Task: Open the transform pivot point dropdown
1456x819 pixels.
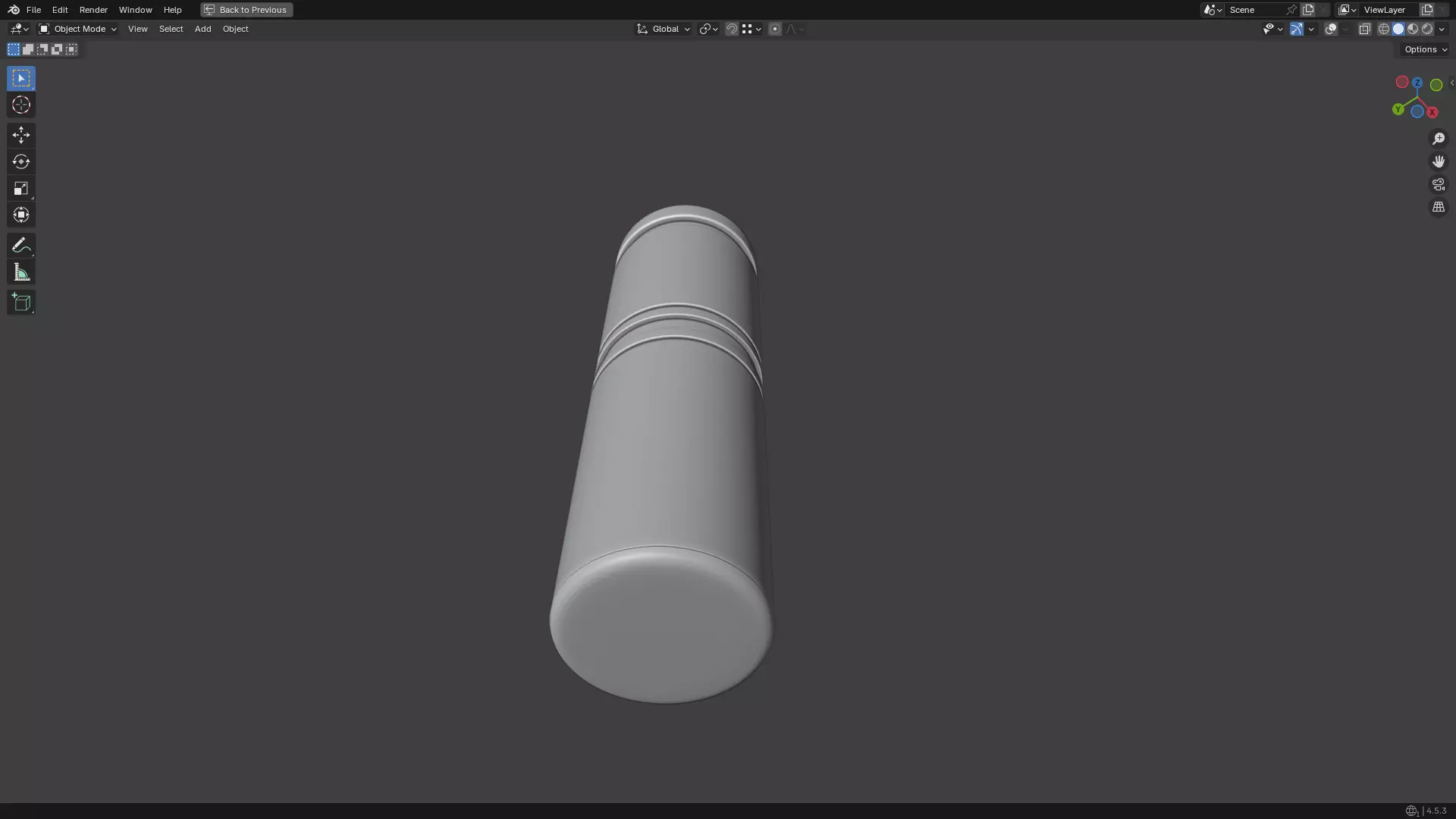Action: (709, 29)
